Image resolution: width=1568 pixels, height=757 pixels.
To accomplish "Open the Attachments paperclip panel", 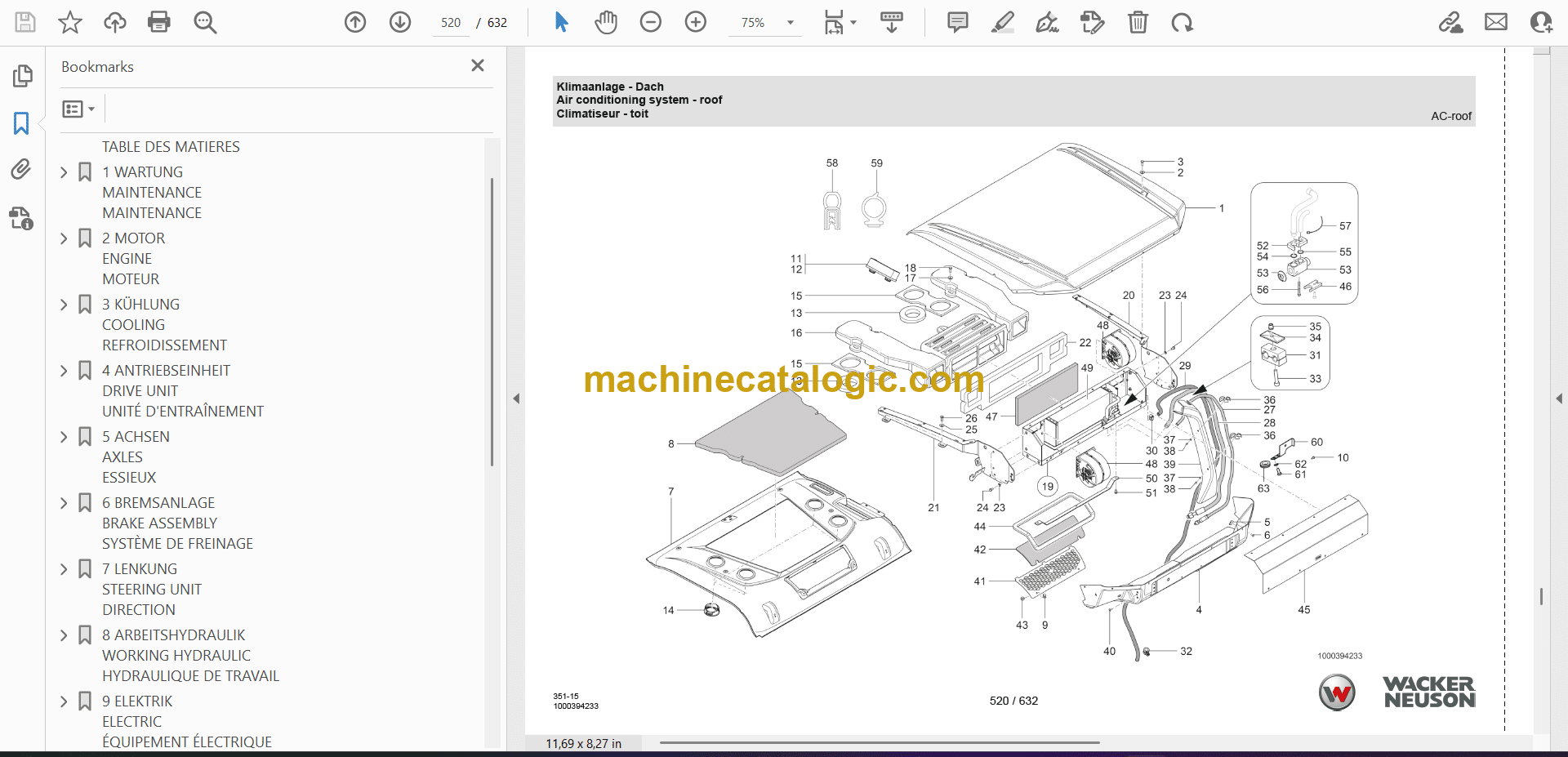I will (x=21, y=169).
